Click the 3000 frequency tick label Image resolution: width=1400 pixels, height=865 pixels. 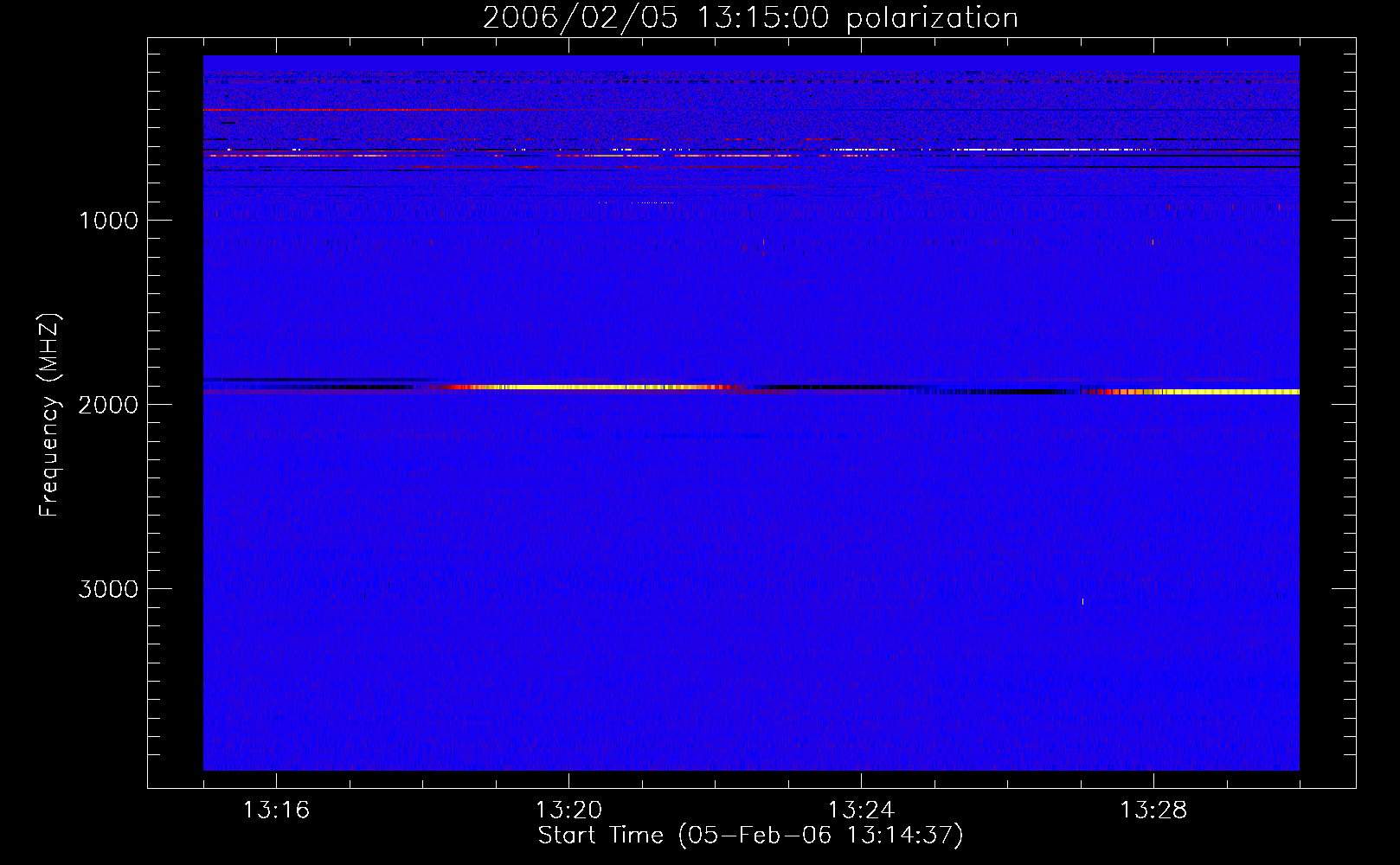pos(108,589)
